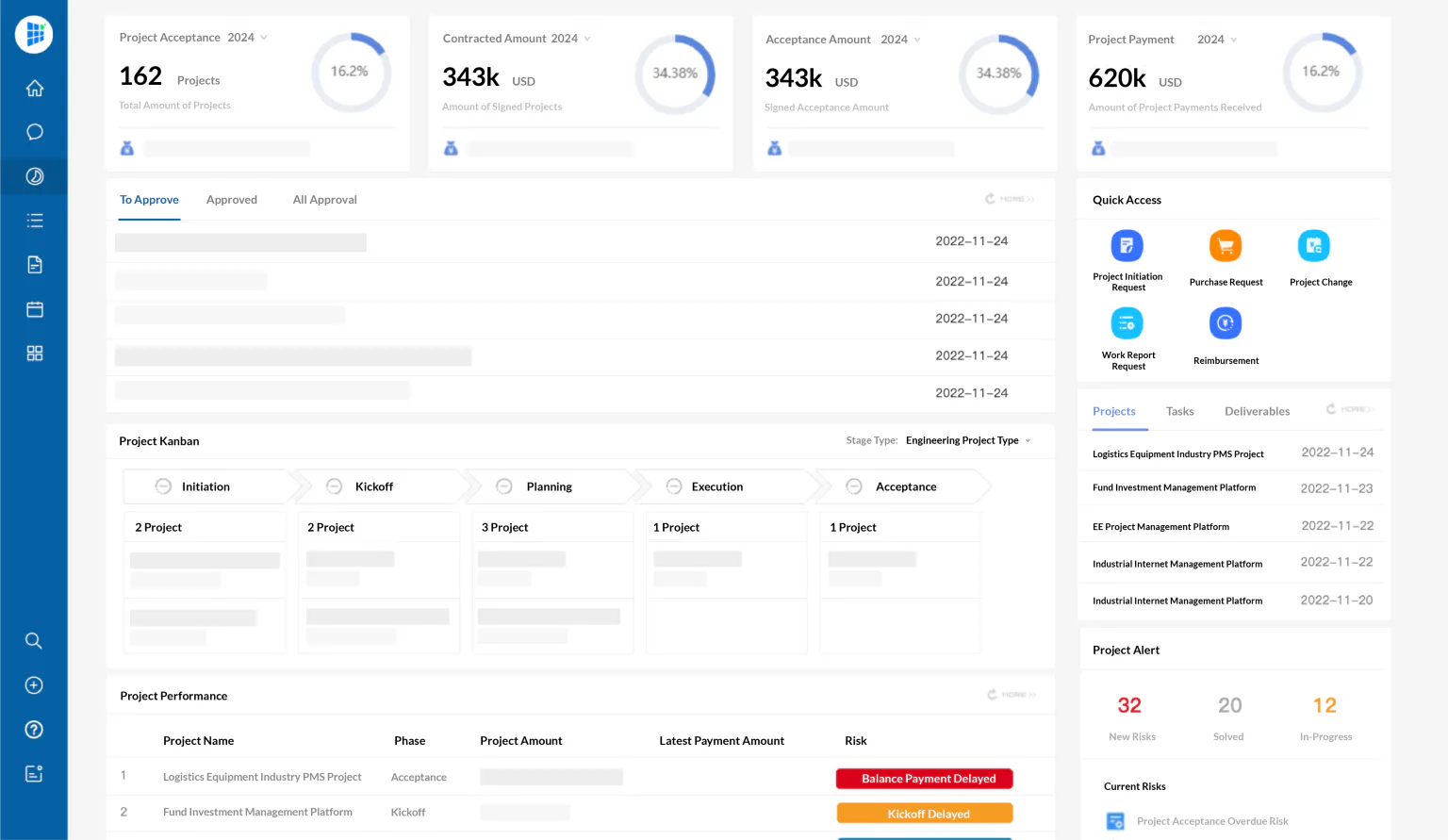Image resolution: width=1448 pixels, height=840 pixels.
Task: Open Project Initiation Request quick access icon
Action: pyautogui.click(x=1127, y=246)
